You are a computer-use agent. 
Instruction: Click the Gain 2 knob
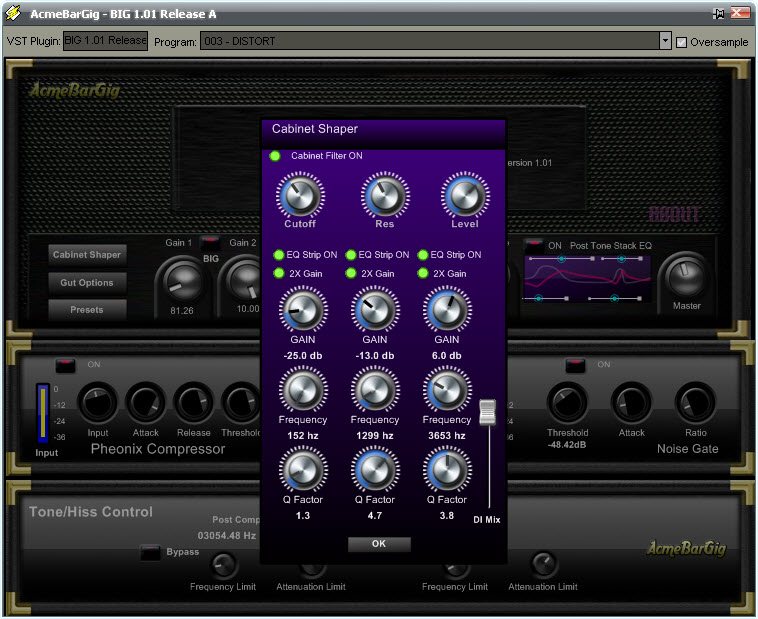tap(245, 282)
